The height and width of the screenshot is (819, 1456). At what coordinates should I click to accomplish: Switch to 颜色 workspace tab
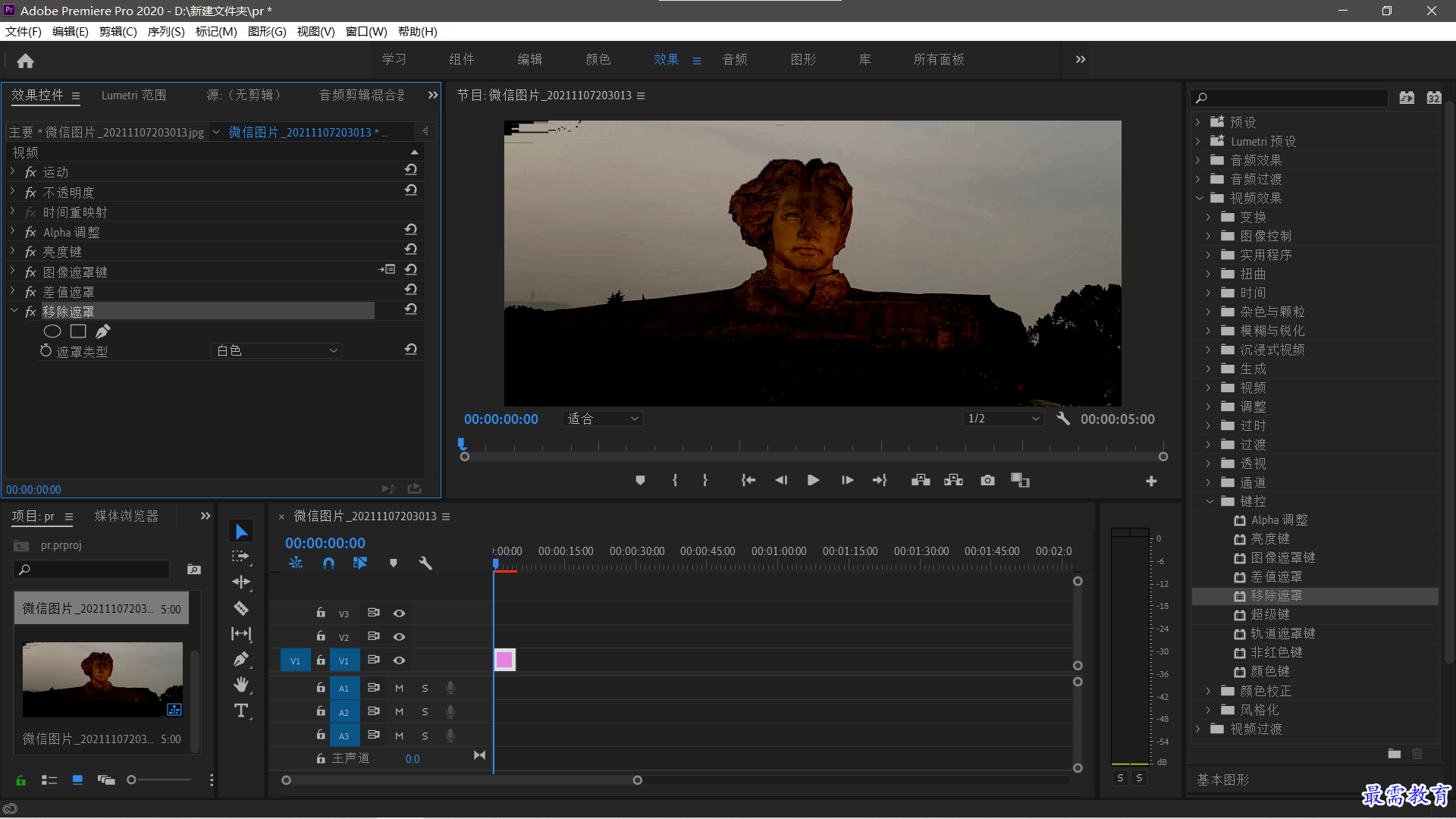click(x=598, y=59)
